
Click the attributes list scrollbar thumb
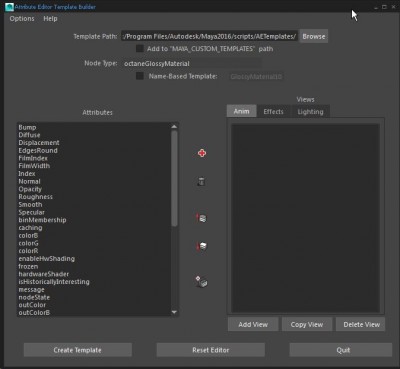174,178
